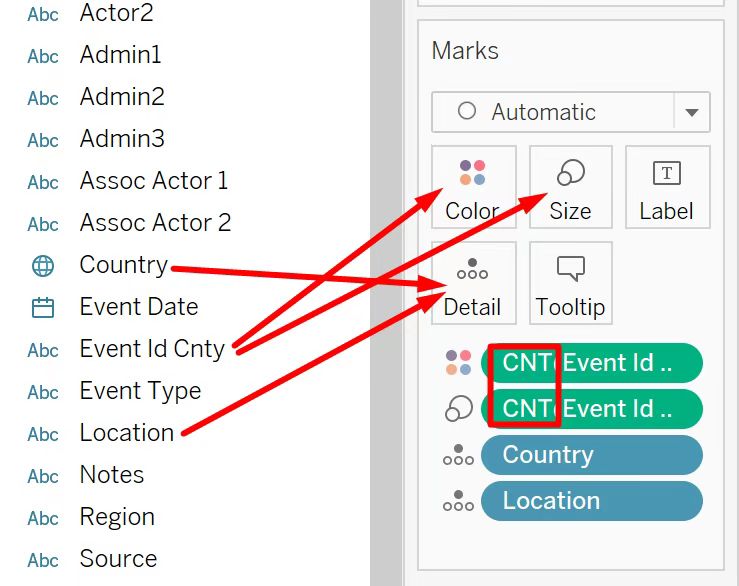Viewport: 739px width, 586px height.
Task: Click the calendar icon beside Event Date
Action: click(x=43, y=308)
